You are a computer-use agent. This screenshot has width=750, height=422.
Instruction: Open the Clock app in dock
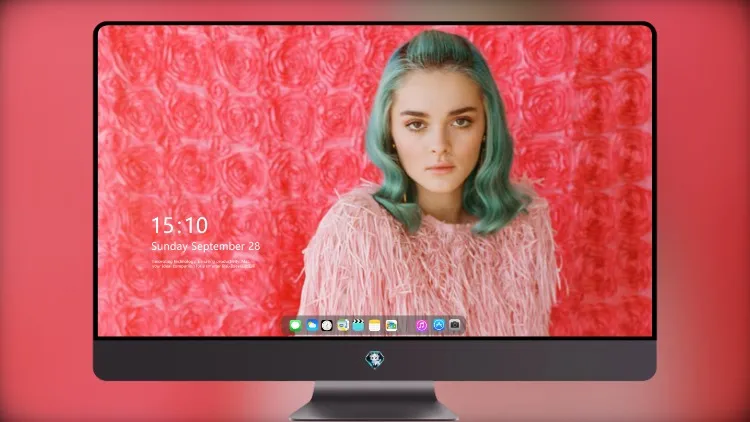[327, 326]
